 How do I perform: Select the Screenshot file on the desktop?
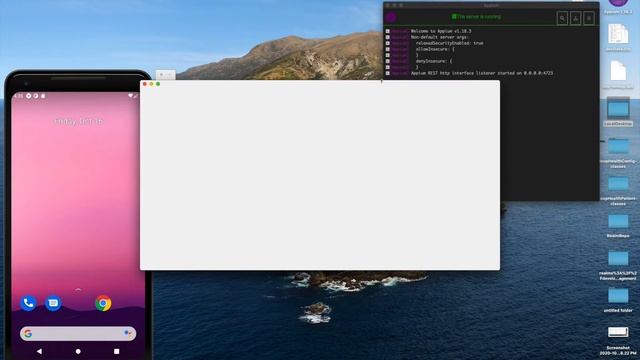[618, 340]
